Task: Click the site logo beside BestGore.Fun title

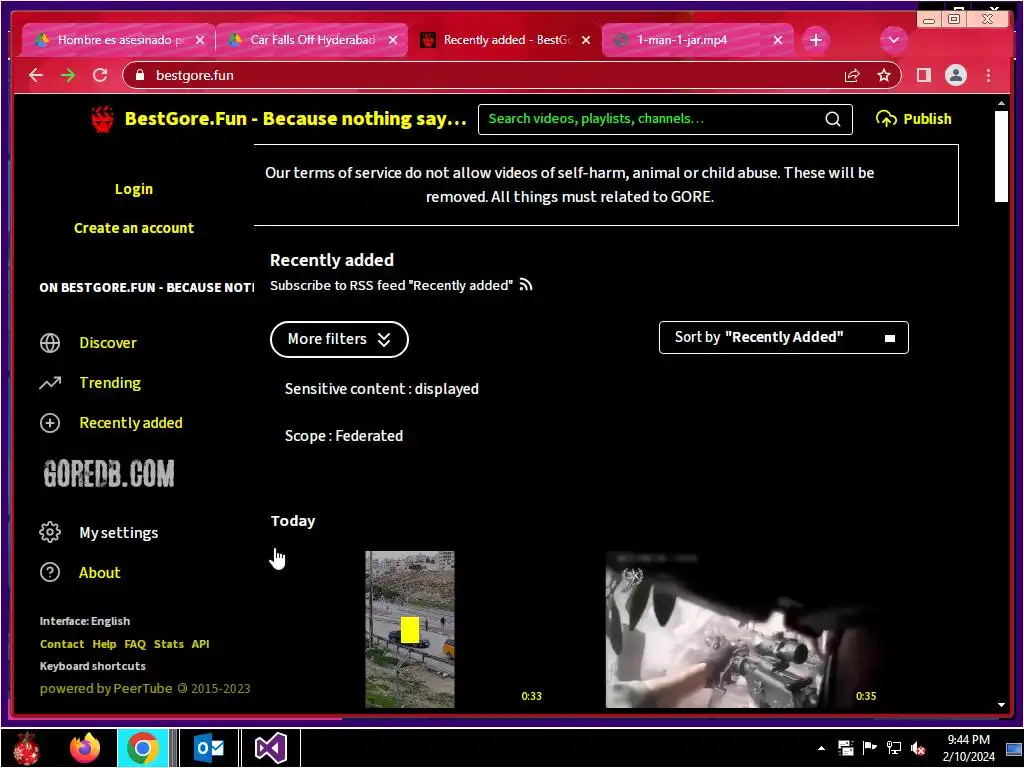Action: 102,120
